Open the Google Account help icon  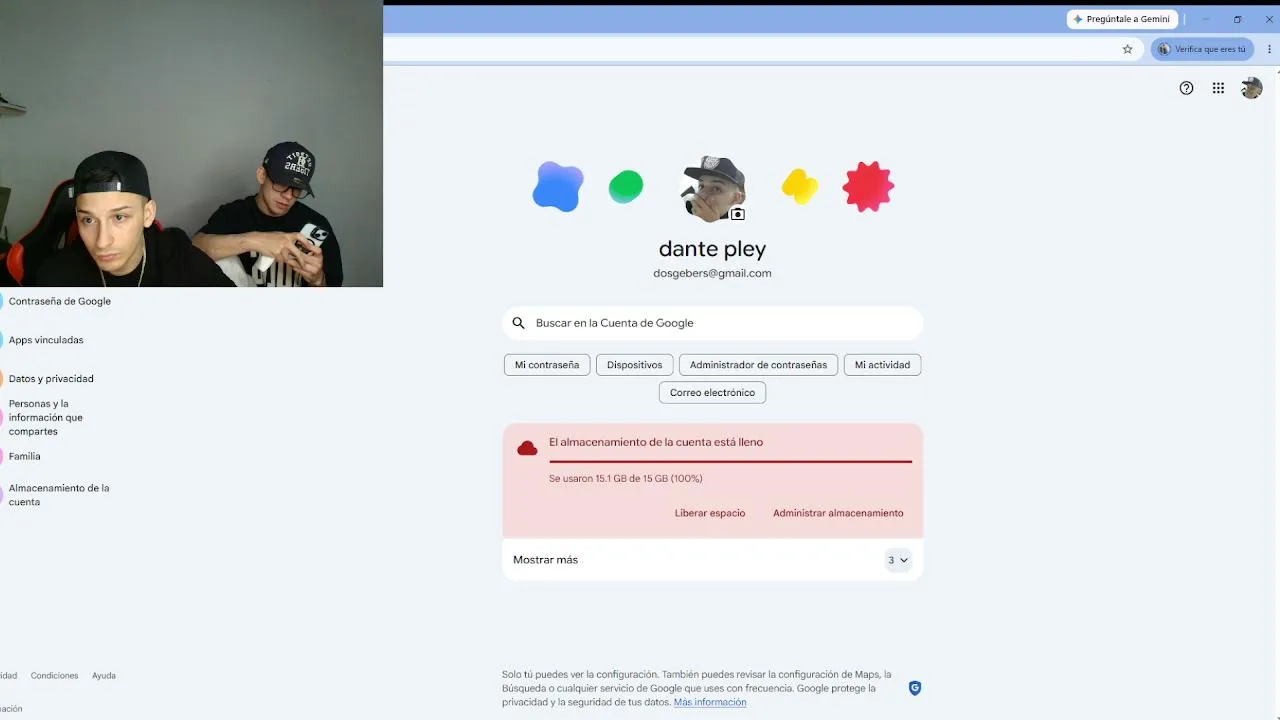[1186, 88]
